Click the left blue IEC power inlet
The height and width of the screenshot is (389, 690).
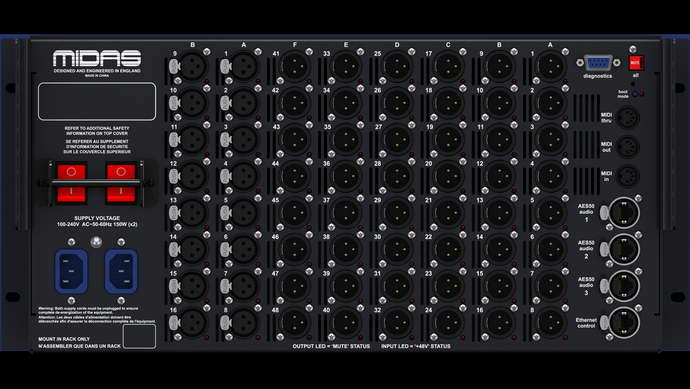71,272
